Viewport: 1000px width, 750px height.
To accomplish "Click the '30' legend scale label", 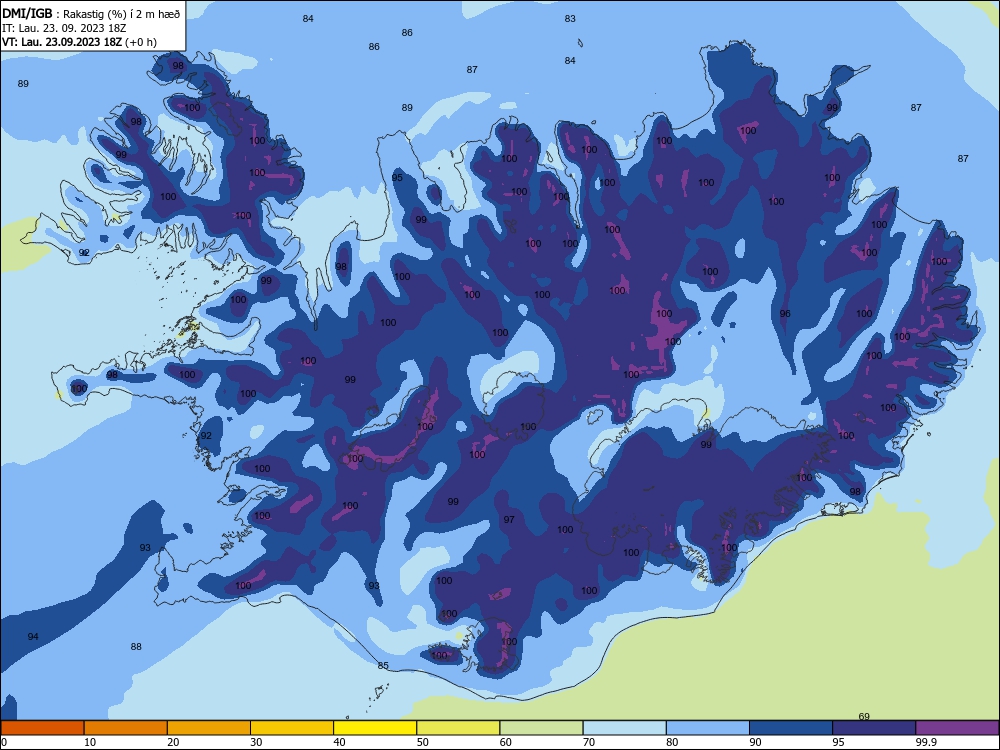I will [256, 742].
